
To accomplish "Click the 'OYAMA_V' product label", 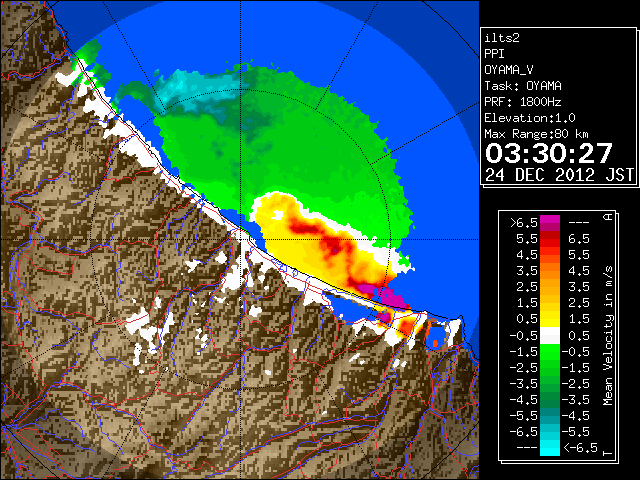I will (x=509, y=70).
